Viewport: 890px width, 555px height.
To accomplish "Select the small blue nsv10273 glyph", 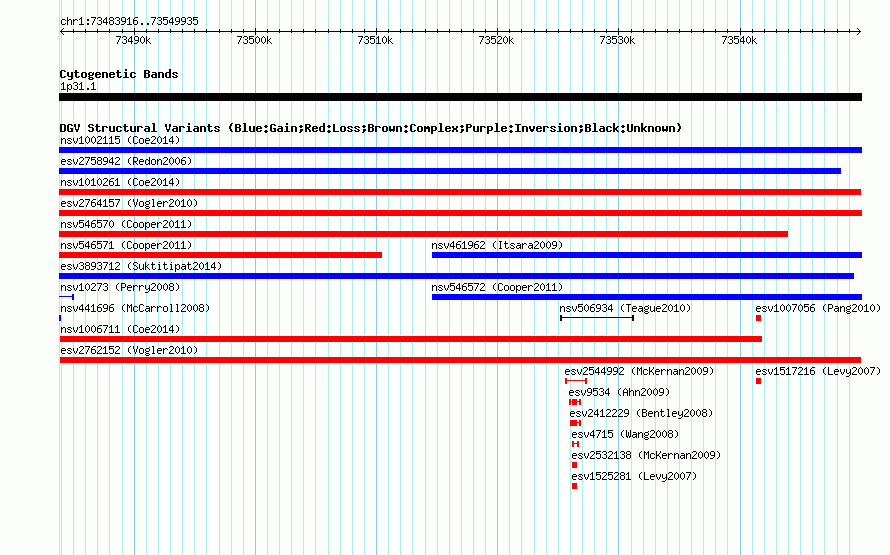I will click(x=66, y=297).
